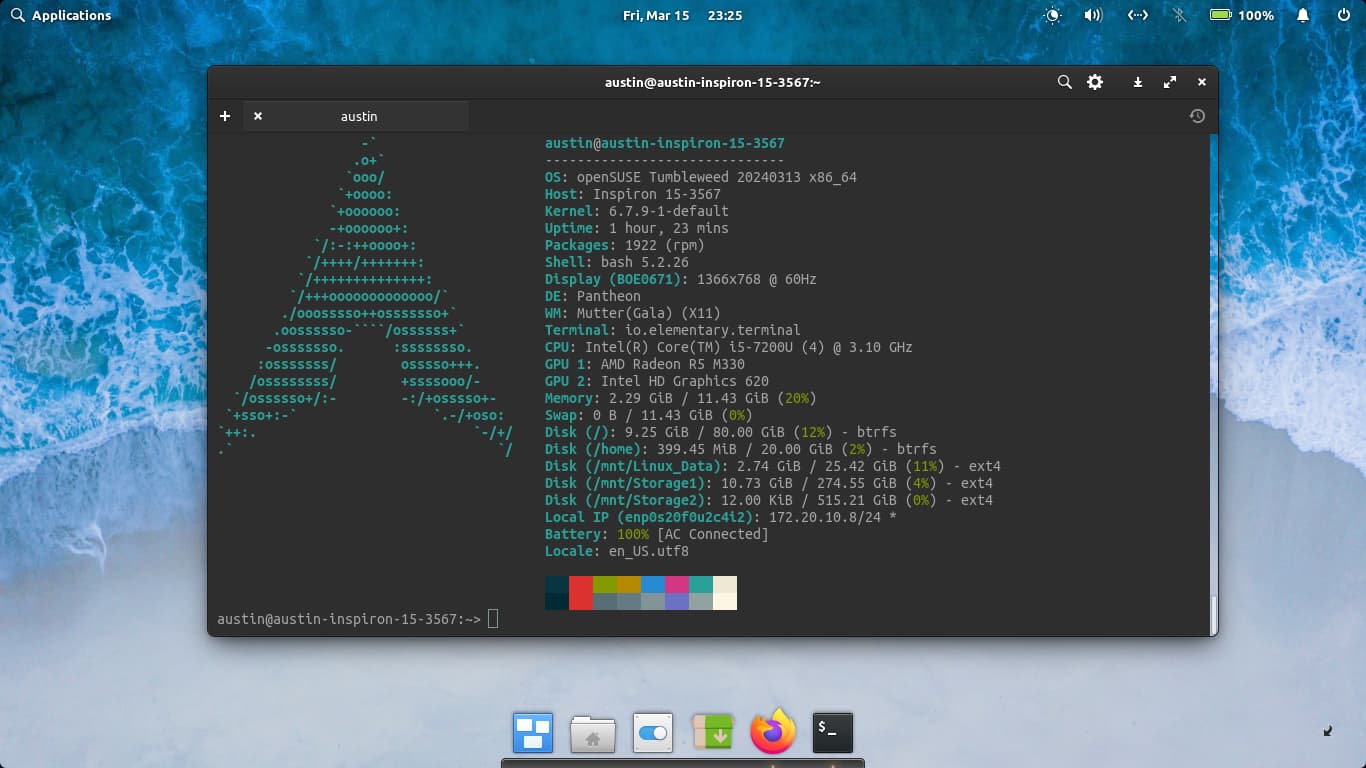Open the network indicator
The height and width of the screenshot is (768, 1366).
click(1137, 15)
